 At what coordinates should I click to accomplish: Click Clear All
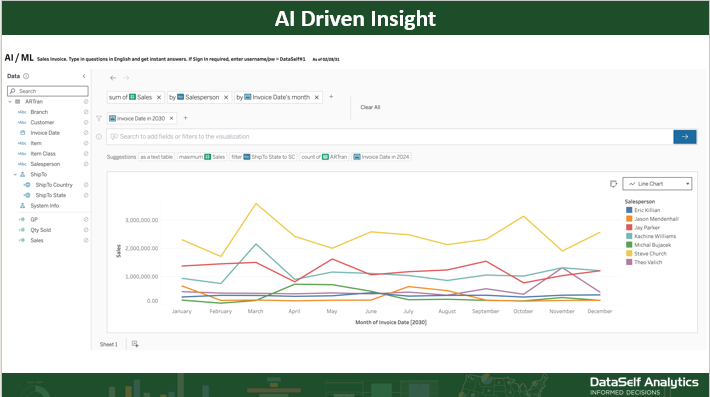[x=370, y=107]
